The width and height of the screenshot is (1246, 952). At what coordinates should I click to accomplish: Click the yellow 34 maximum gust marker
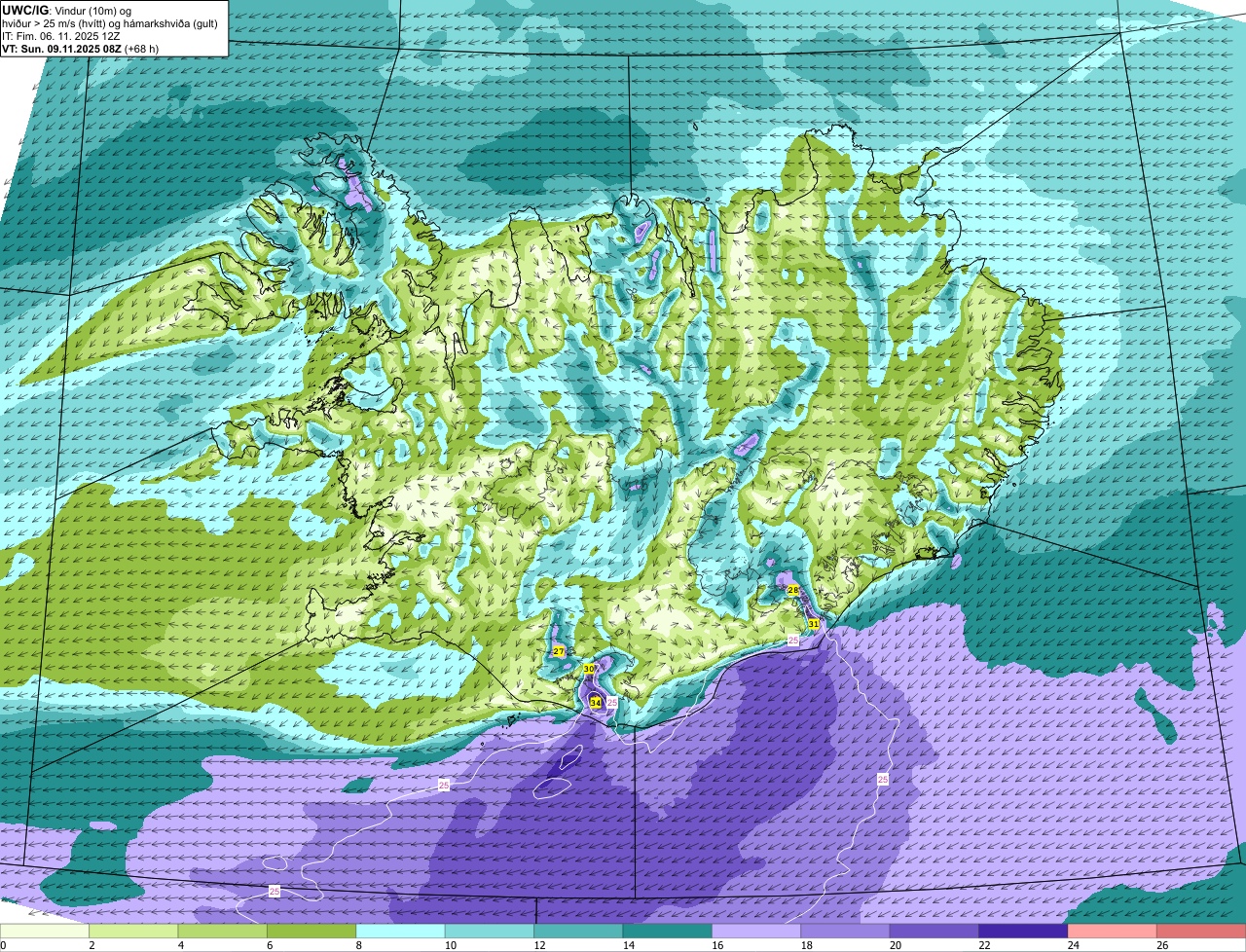[x=595, y=702]
